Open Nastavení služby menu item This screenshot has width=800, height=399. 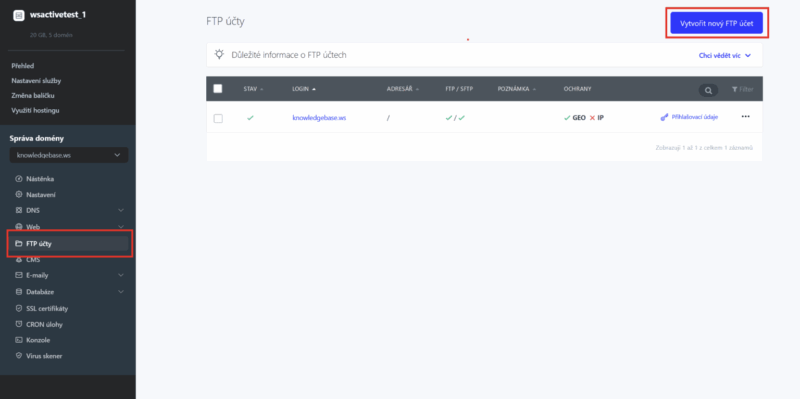click(36, 81)
